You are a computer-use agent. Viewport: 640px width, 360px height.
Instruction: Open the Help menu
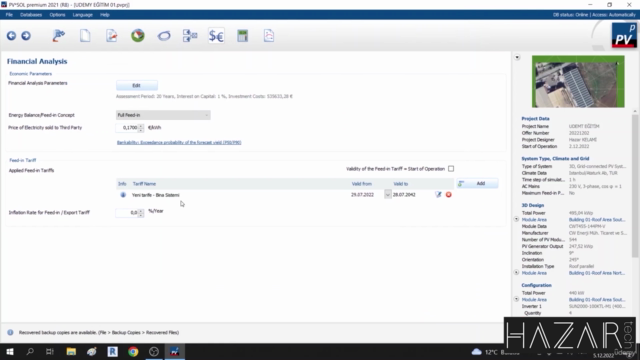pos(105,15)
